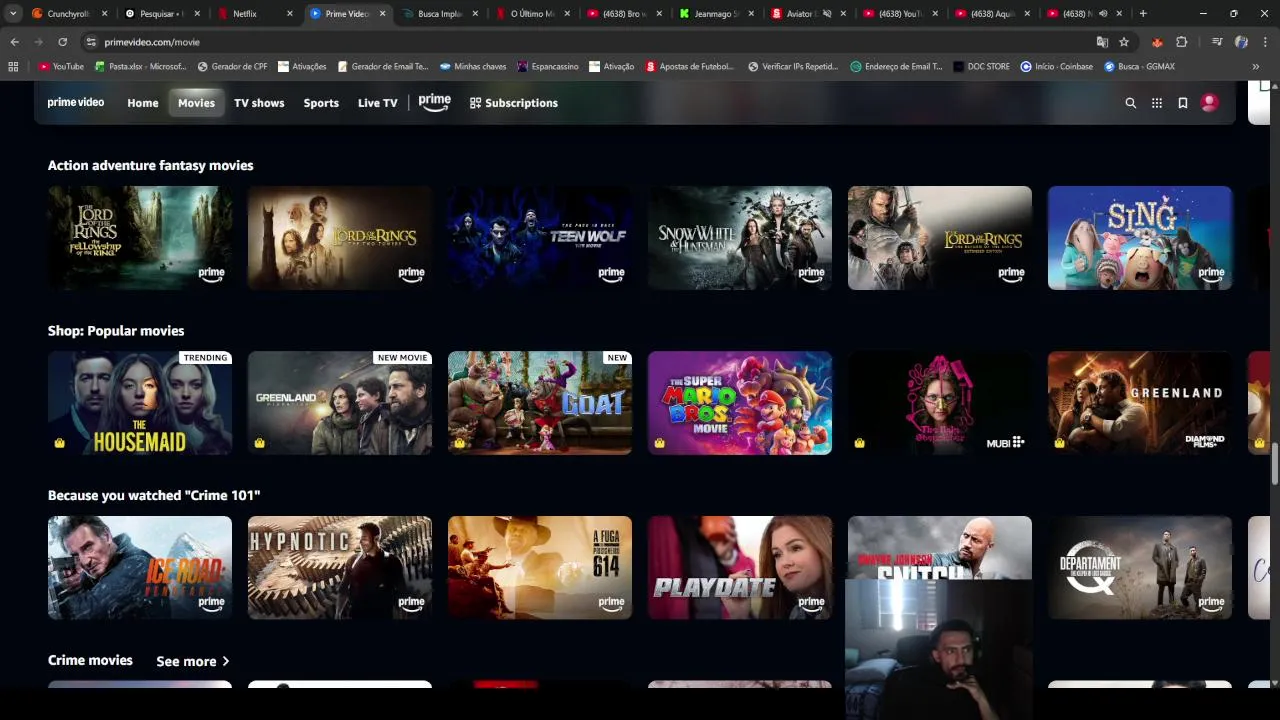Reload the page with browser refresh icon

pos(62,42)
